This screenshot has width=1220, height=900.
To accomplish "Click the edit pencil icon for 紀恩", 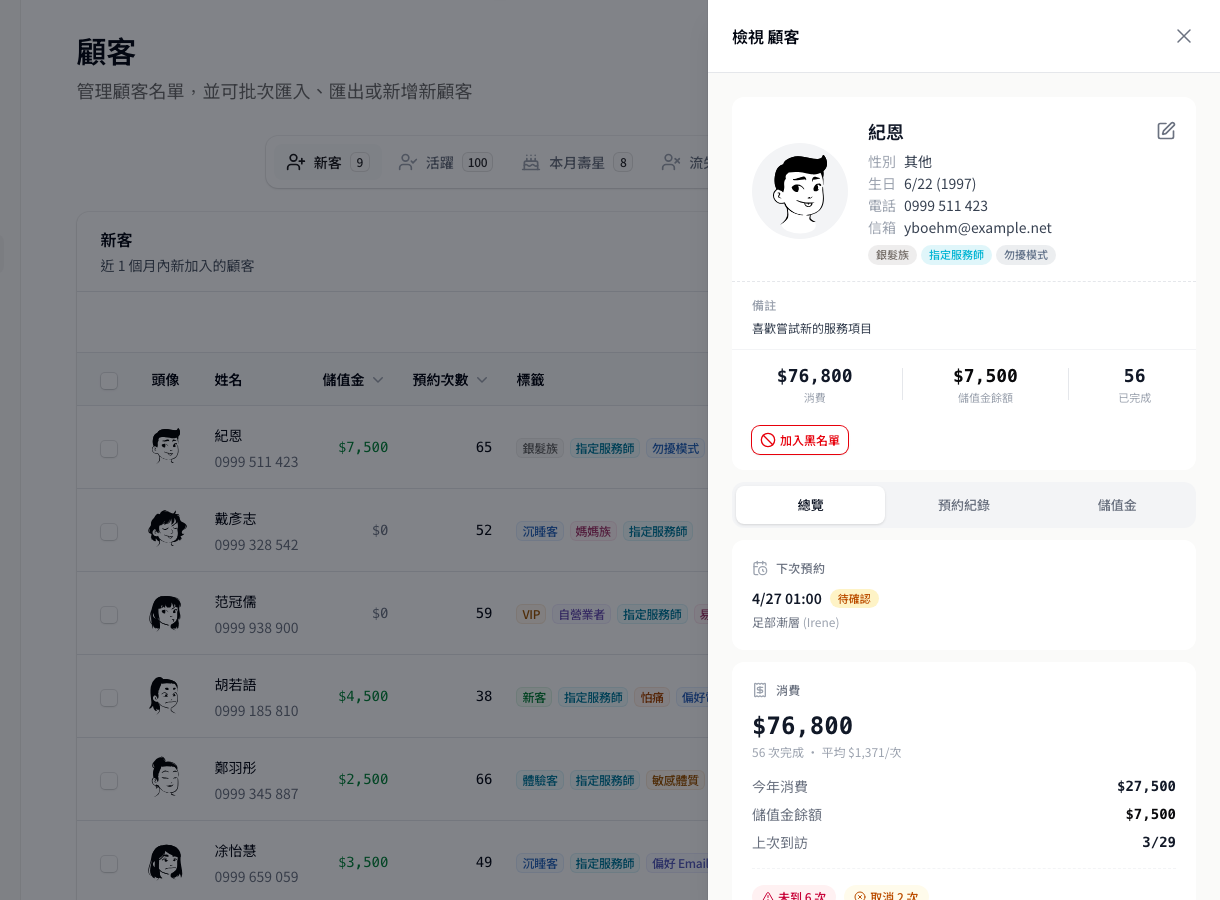I will tap(1165, 130).
